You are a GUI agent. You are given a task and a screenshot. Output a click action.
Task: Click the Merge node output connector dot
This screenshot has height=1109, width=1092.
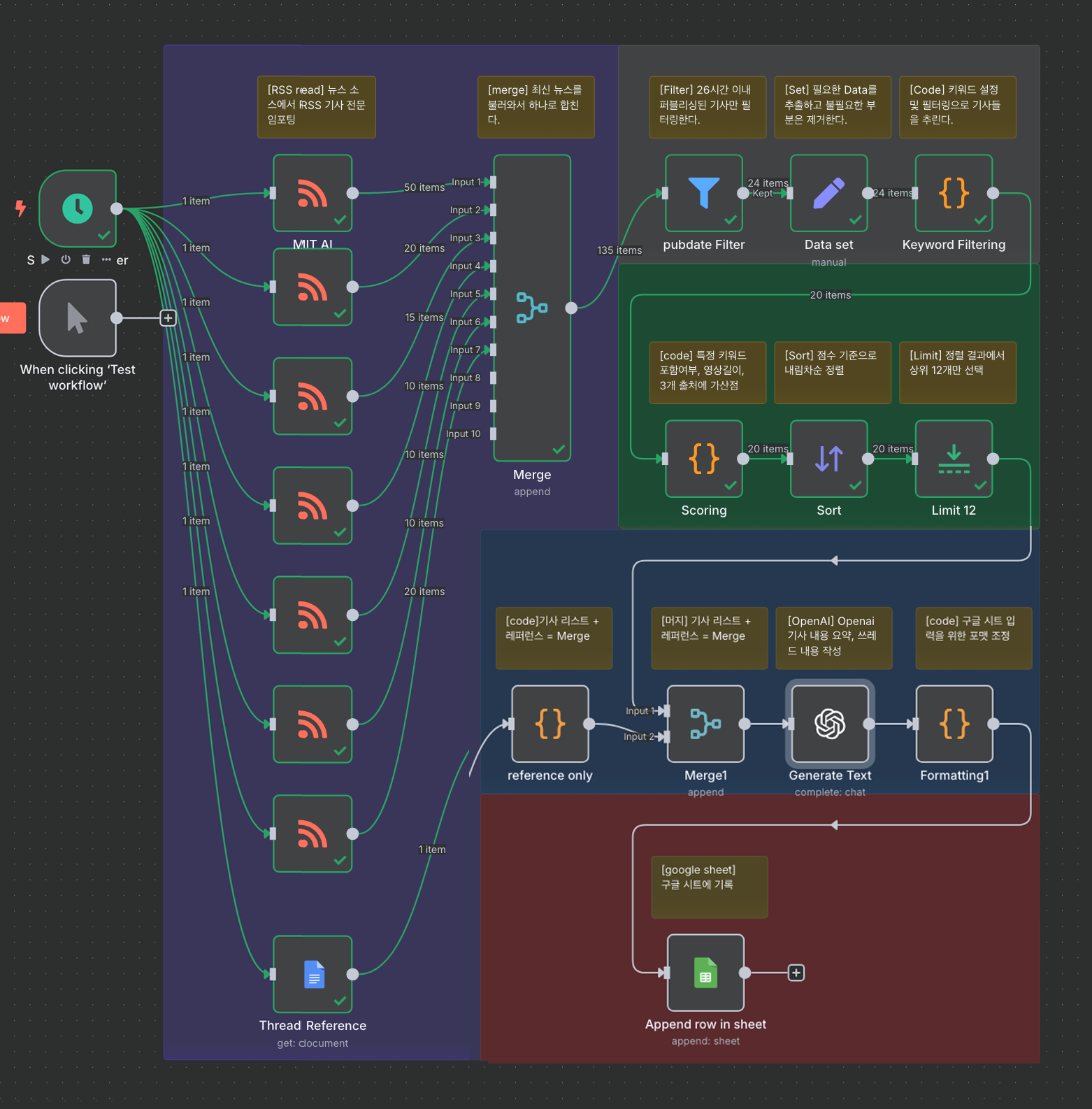pyautogui.click(x=571, y=308)
